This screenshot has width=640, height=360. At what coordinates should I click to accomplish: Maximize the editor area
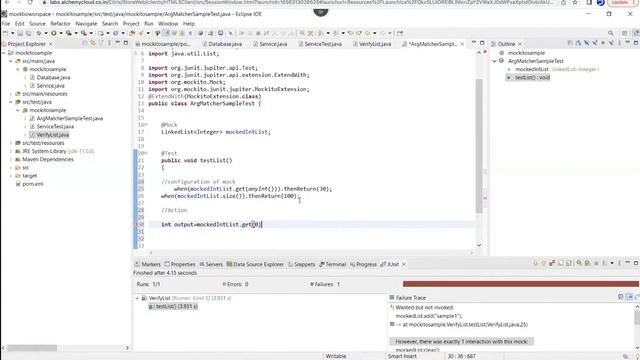[x=482, y=43]
